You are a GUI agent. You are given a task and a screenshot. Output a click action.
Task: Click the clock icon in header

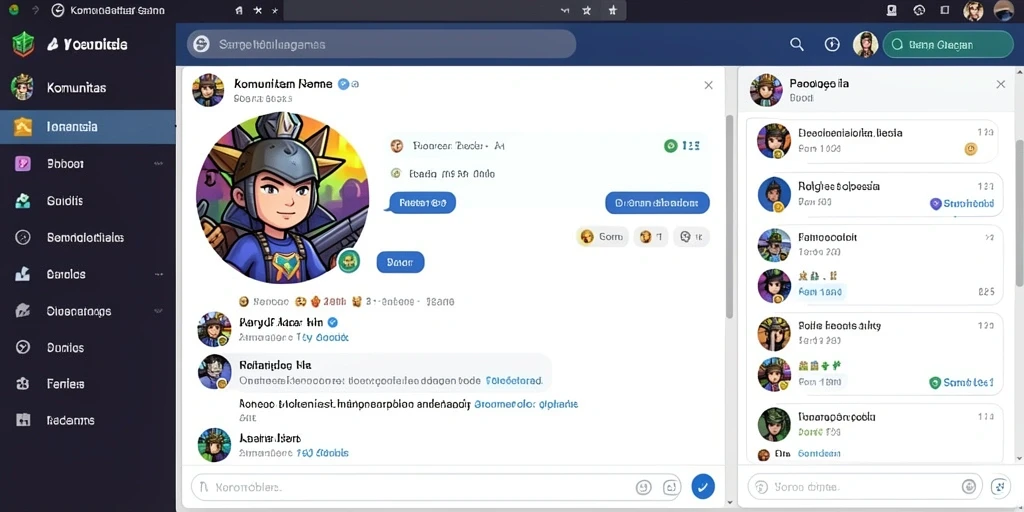coord(831,44)
